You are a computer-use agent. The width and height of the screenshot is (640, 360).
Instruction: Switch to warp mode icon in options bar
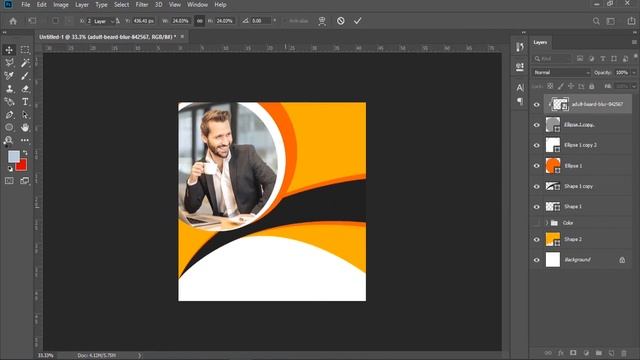322,21
